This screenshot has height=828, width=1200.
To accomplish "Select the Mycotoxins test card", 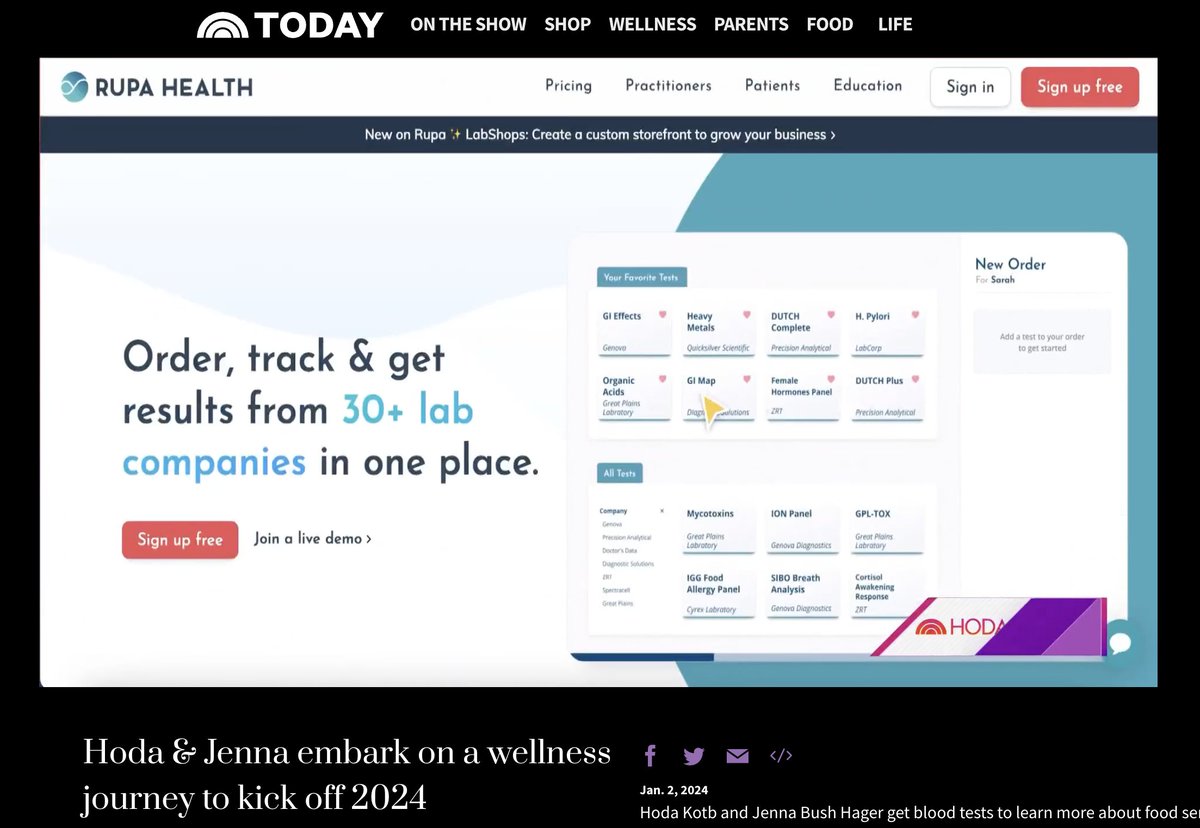I will pyautogui.click(x=719, y=530).
